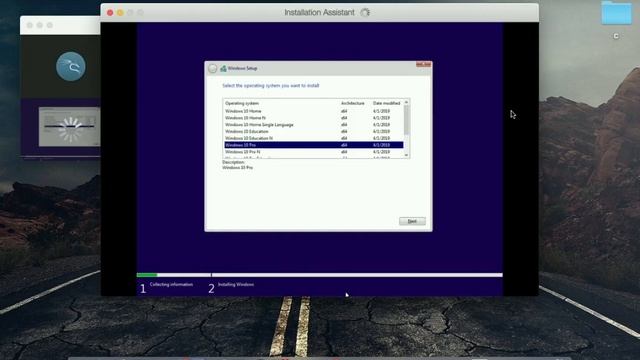
Task: Click the Installing Windows step label
Action: pyautogui.click(x=236, y=284)
